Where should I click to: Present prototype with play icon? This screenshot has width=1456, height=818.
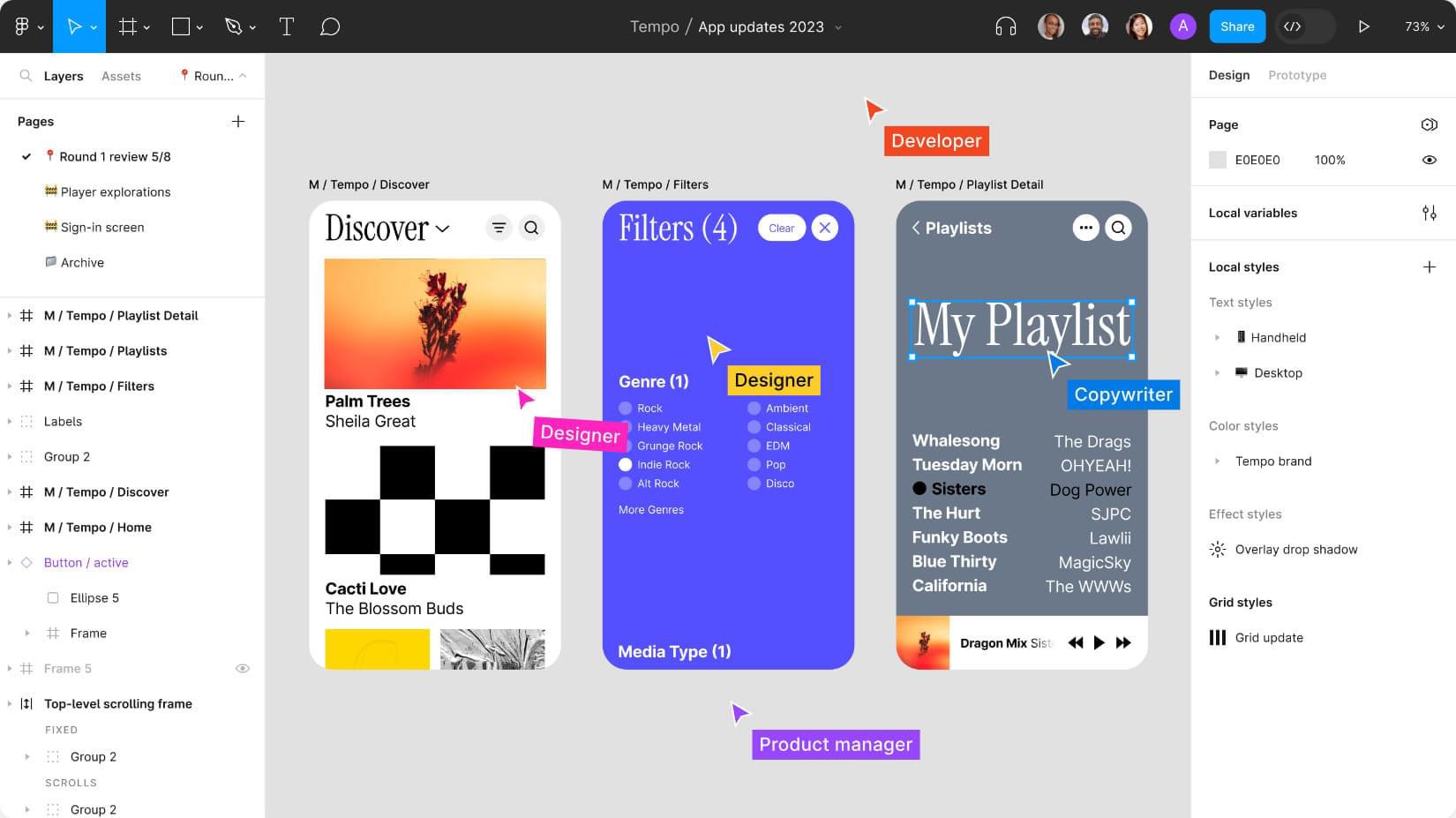[x=1363, y=26]
